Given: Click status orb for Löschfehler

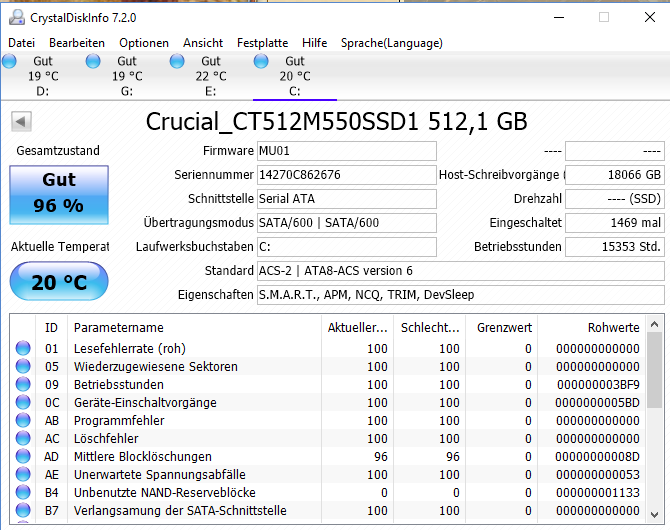Looking at the screenshot, I should point(23,438).
